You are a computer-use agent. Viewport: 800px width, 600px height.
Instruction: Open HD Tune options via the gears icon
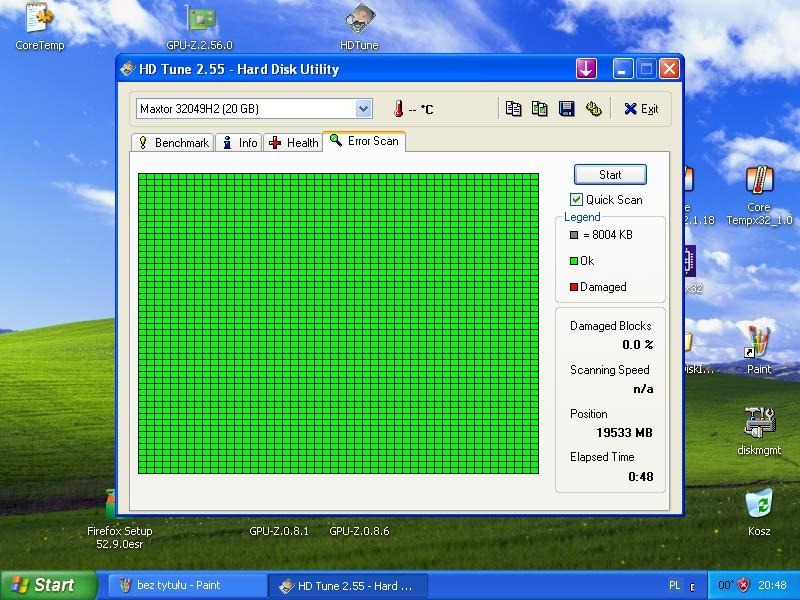[x=593, y=109]
